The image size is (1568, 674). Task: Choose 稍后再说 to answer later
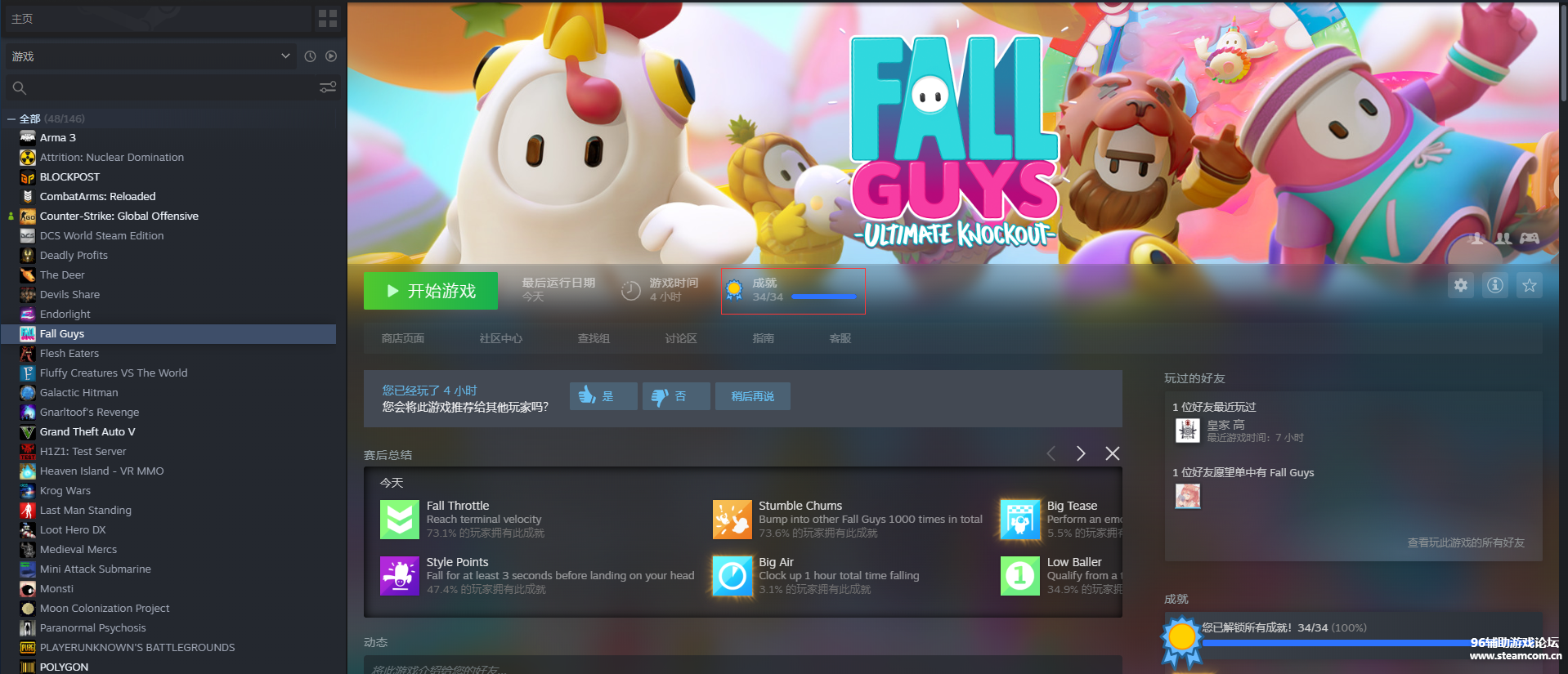[x=752, y=396]
